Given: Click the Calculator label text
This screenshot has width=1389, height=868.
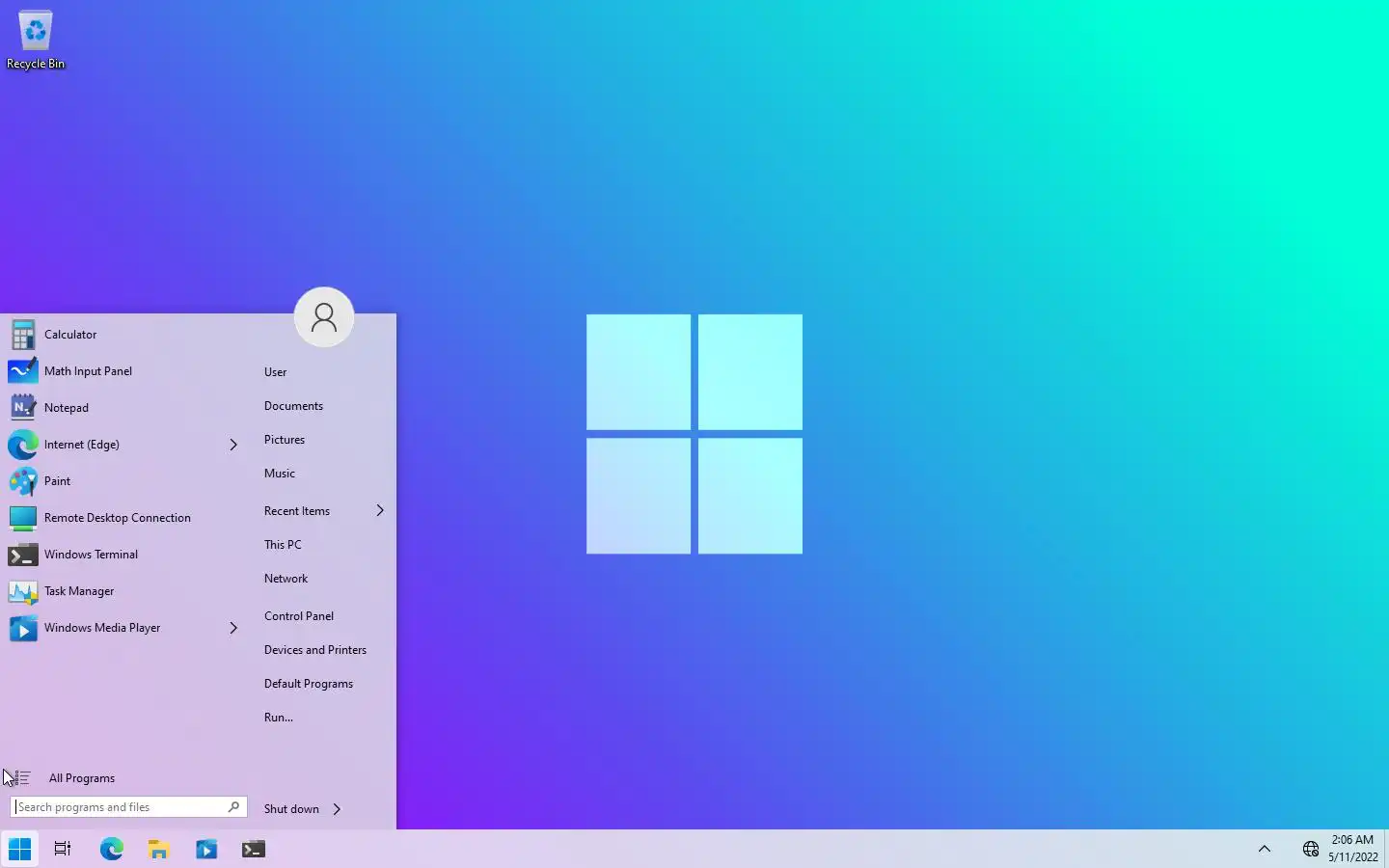Looking at the screenshot, I should [x=70, y=335].
